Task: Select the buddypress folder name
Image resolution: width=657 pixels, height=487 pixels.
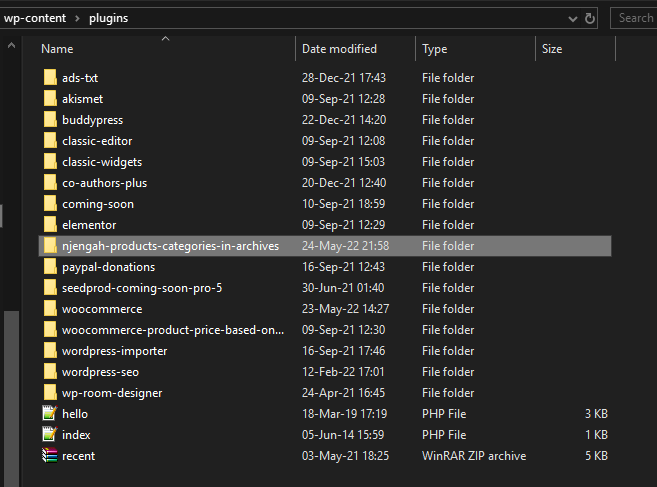Action: coord(93,120)
